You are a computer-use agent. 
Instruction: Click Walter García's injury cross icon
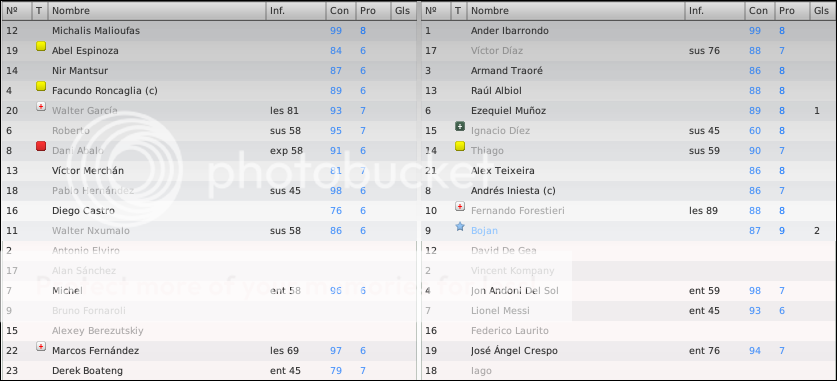(x=41, y=106)
